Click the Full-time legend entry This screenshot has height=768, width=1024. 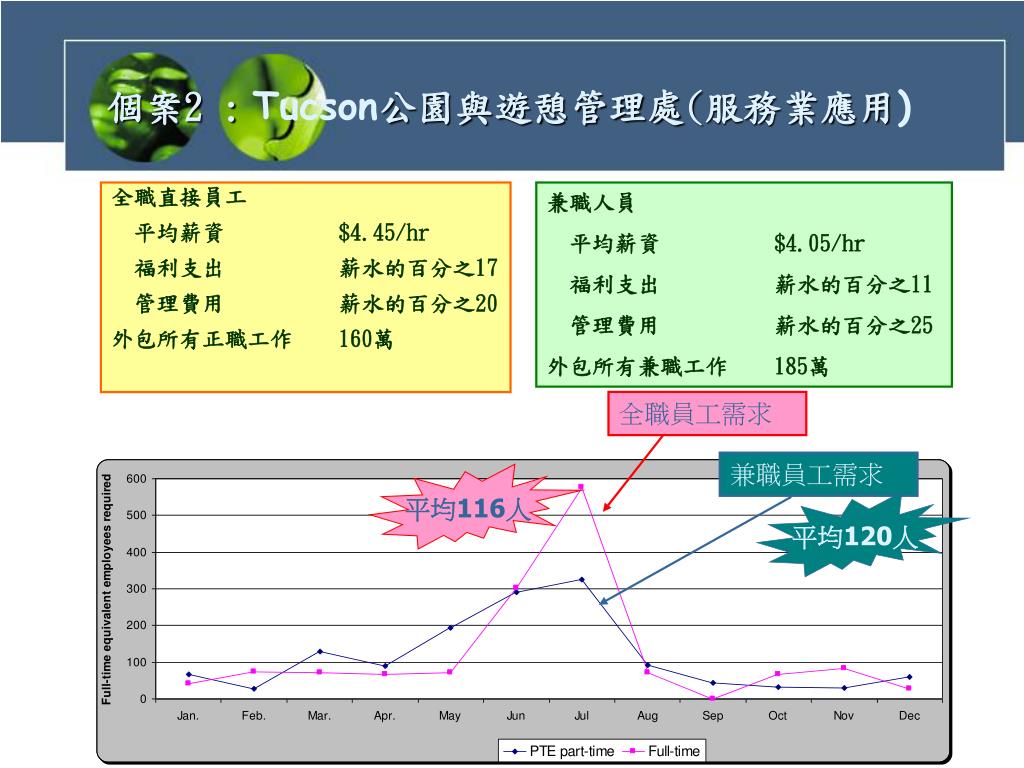coord(662,751)
